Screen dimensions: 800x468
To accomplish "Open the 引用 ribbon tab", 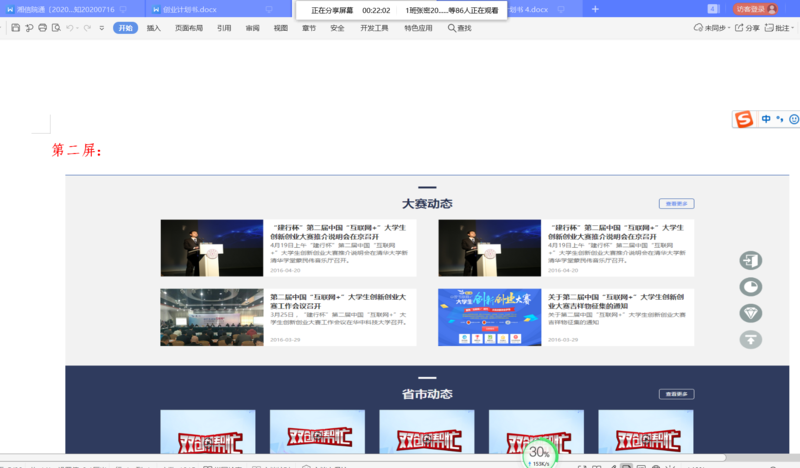I will [224, 28].
